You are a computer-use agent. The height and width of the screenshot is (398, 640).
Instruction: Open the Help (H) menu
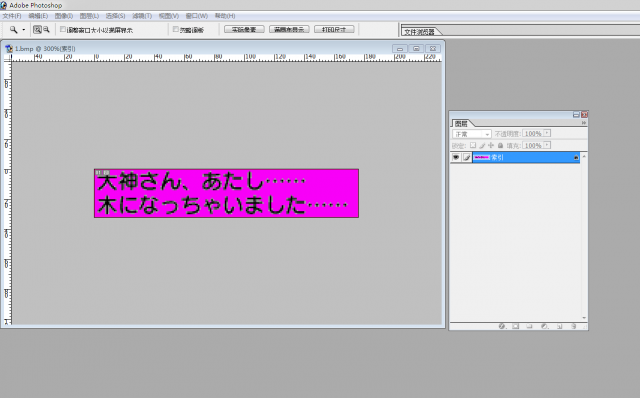pos(225,16)
